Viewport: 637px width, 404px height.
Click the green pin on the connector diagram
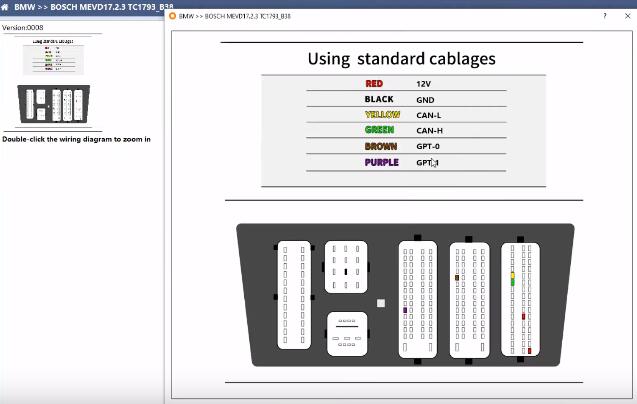(x=513, y=282)
